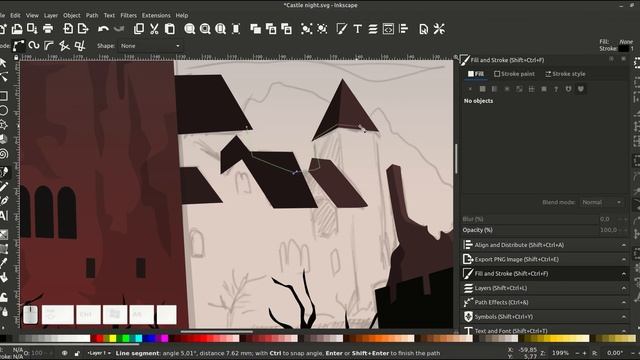Expand Path Effects panel
Viewport: 640px width, 360px height.
pos(545,302)
